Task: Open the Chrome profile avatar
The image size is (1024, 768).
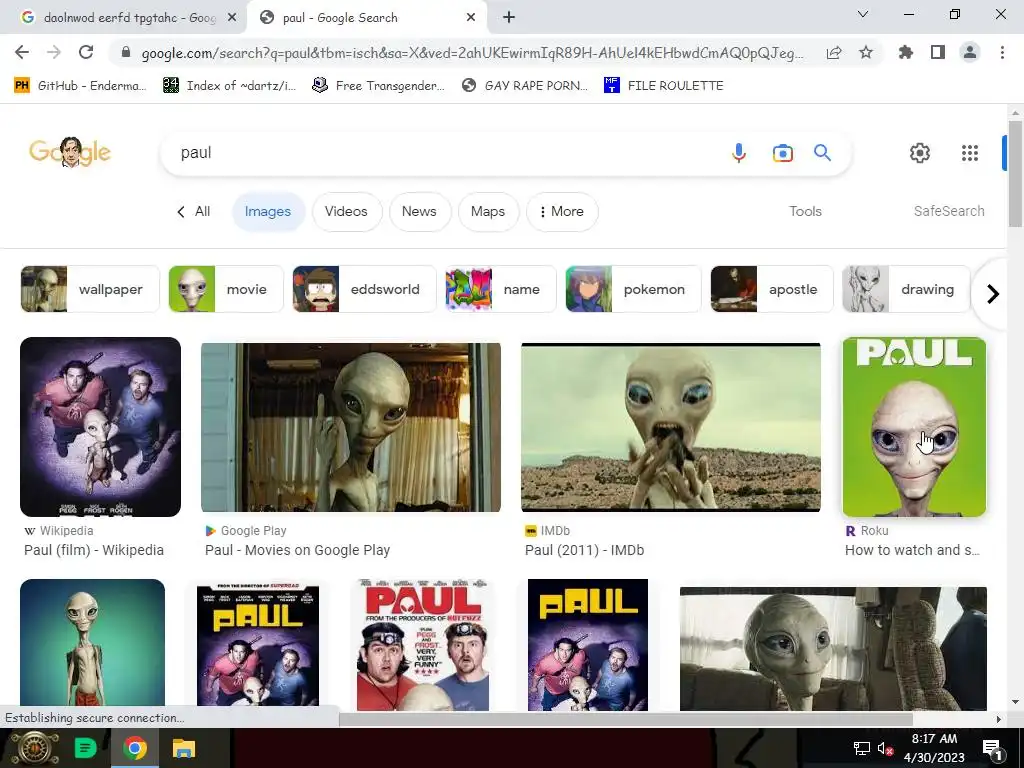Action: (970, 52)
